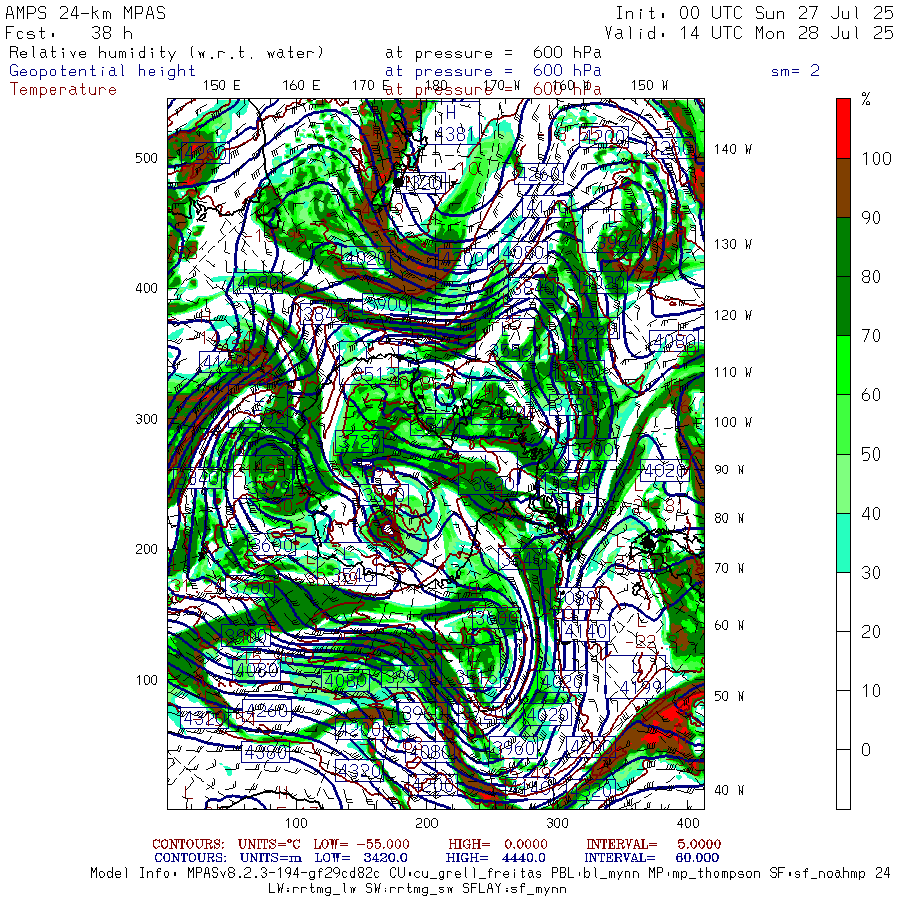Click the pale green 40–50% colorbar segment
This screenshot has width=900, height=900.
click(x=843, y=483)
